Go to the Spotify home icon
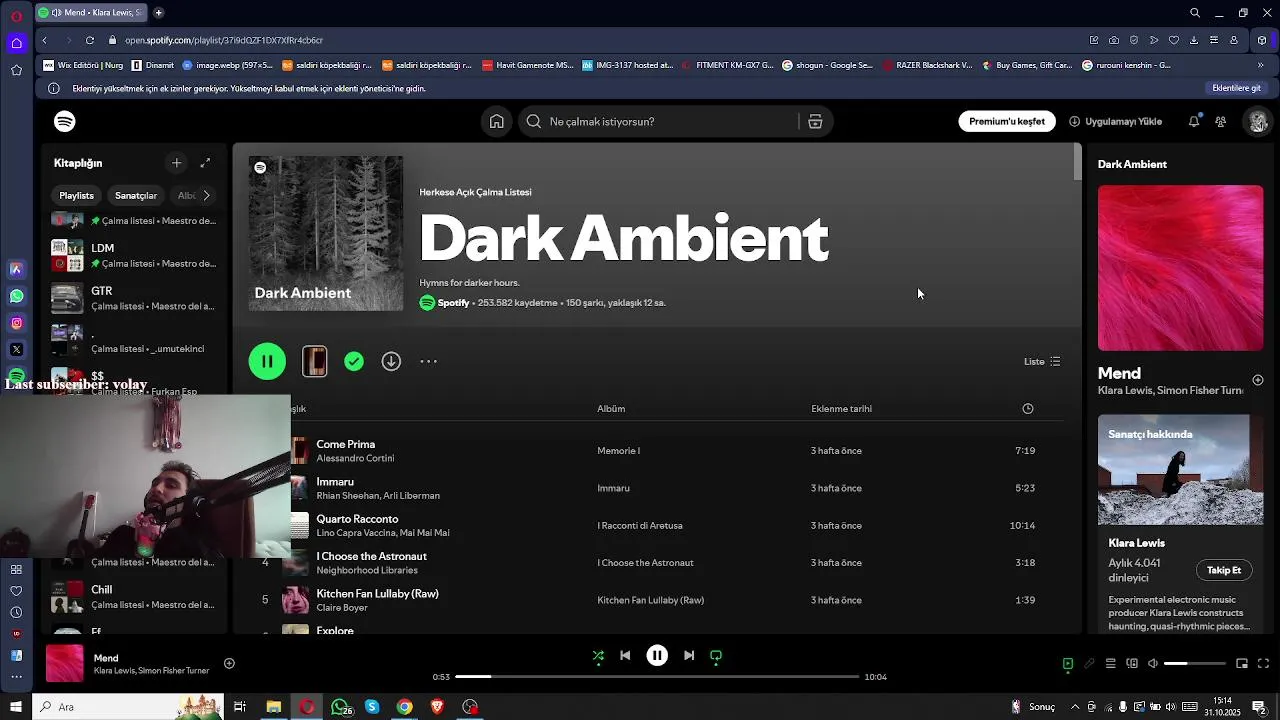Image resolution: width=1280 pixels, height=720 pixels. (497, 121)
